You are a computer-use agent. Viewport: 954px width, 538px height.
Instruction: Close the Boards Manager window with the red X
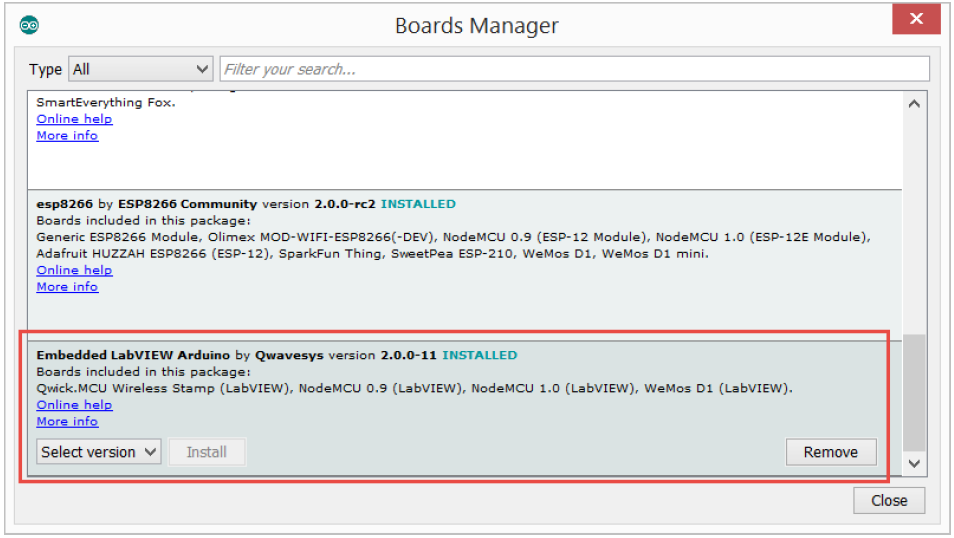[915, 21]
